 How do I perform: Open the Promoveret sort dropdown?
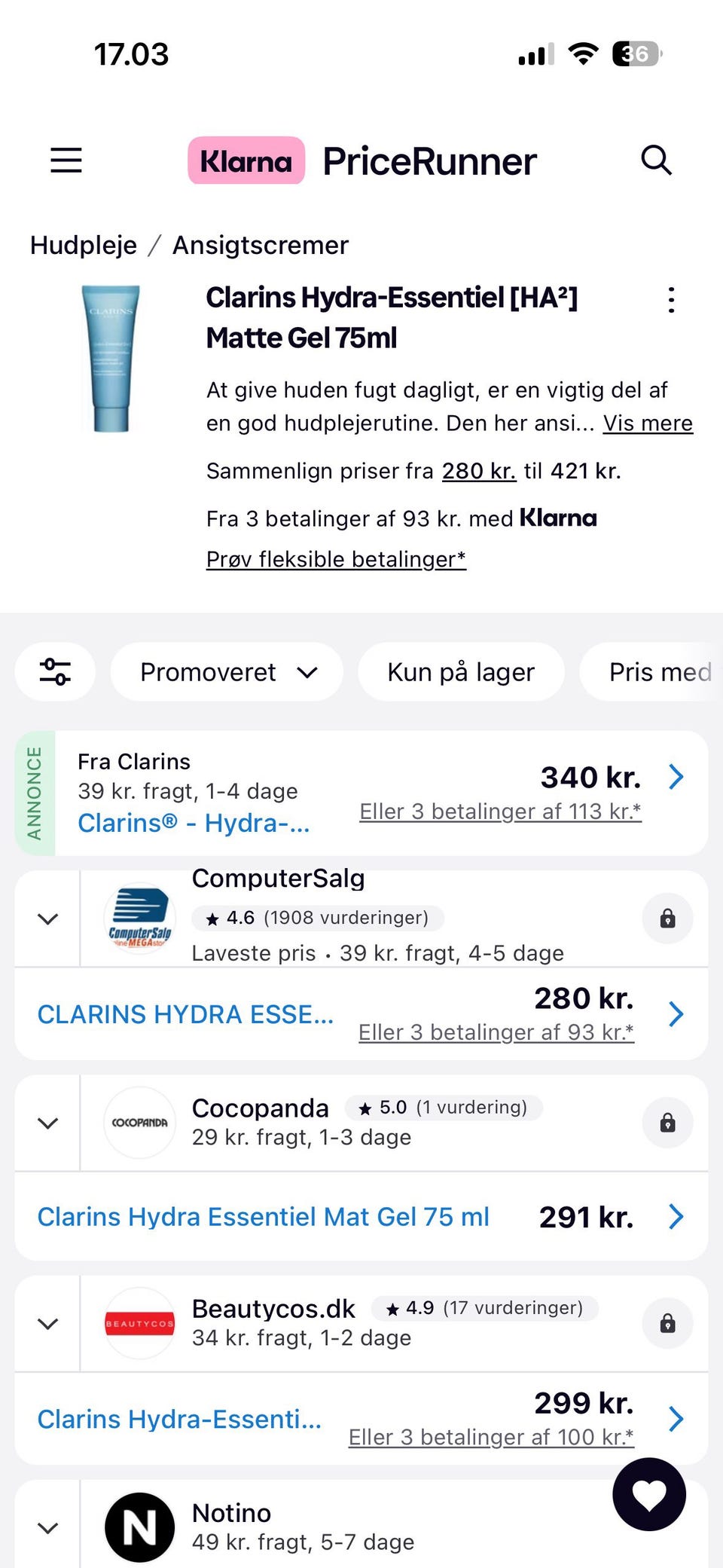coord(227,671)
